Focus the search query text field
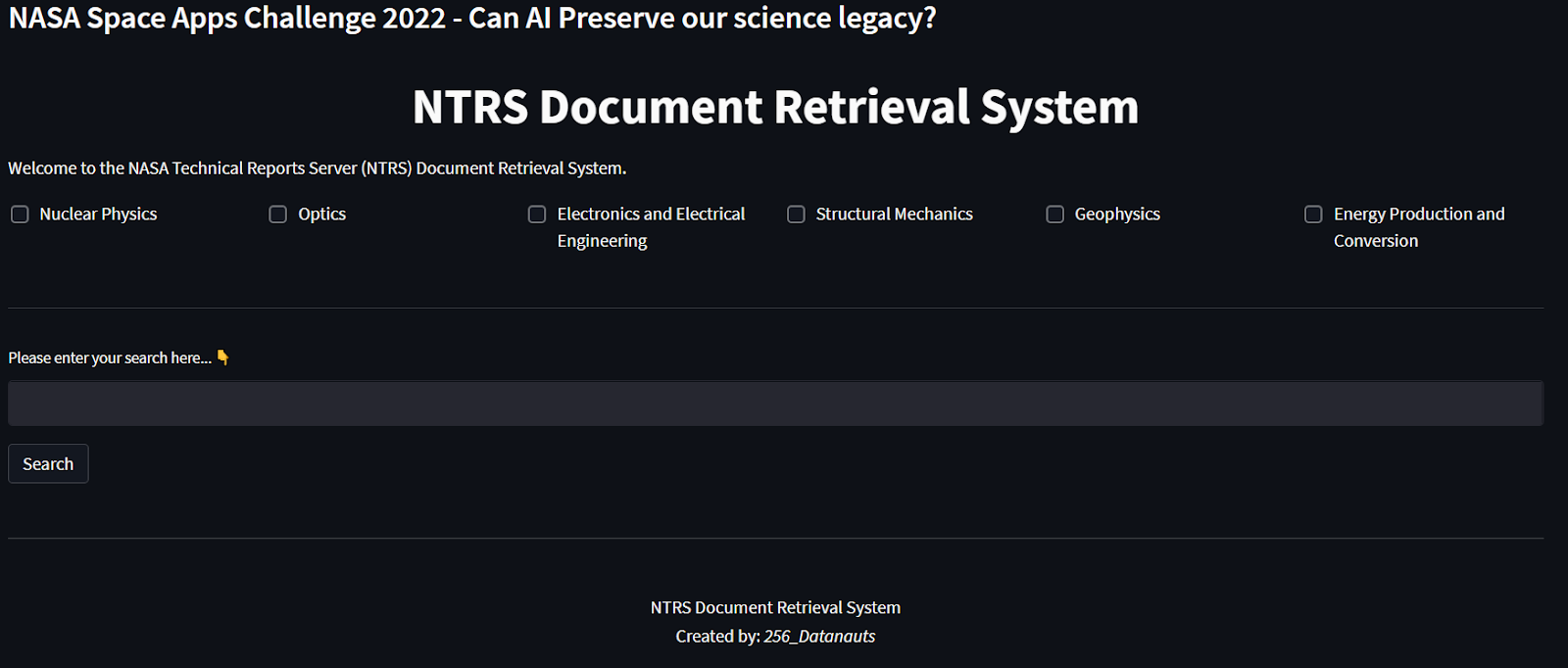This screenshot has height=668, width=1568. coord(774,404)
